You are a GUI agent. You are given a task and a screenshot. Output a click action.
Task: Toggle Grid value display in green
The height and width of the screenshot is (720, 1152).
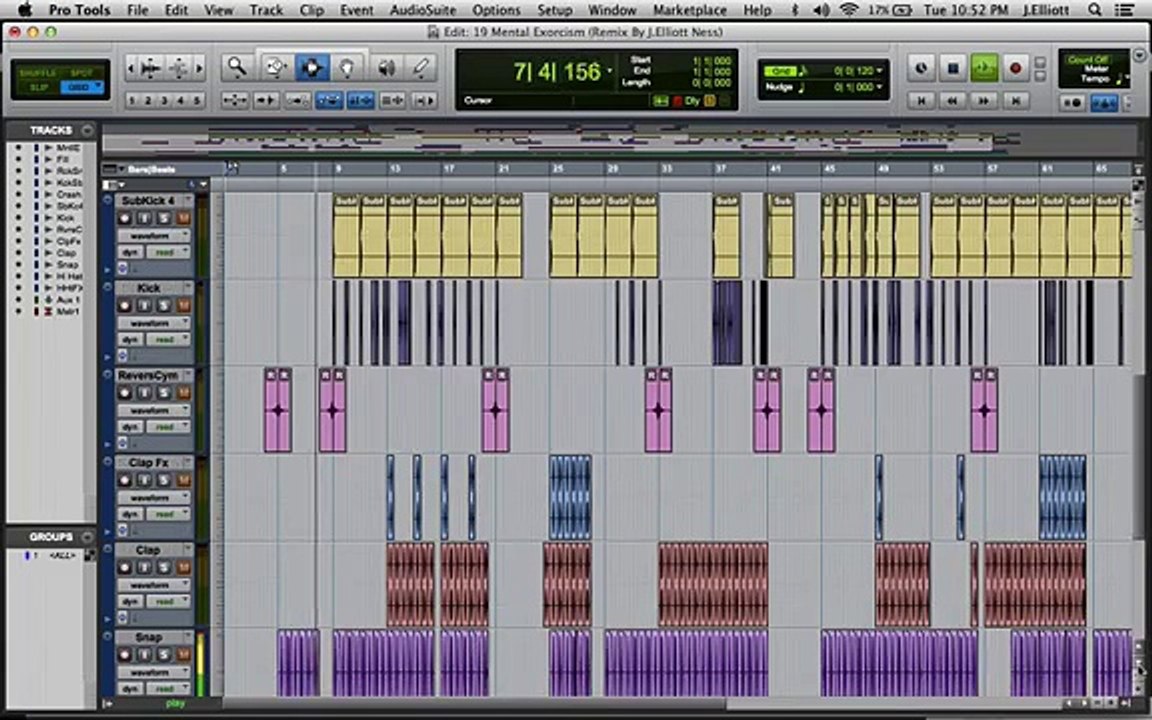coord(780,71)
